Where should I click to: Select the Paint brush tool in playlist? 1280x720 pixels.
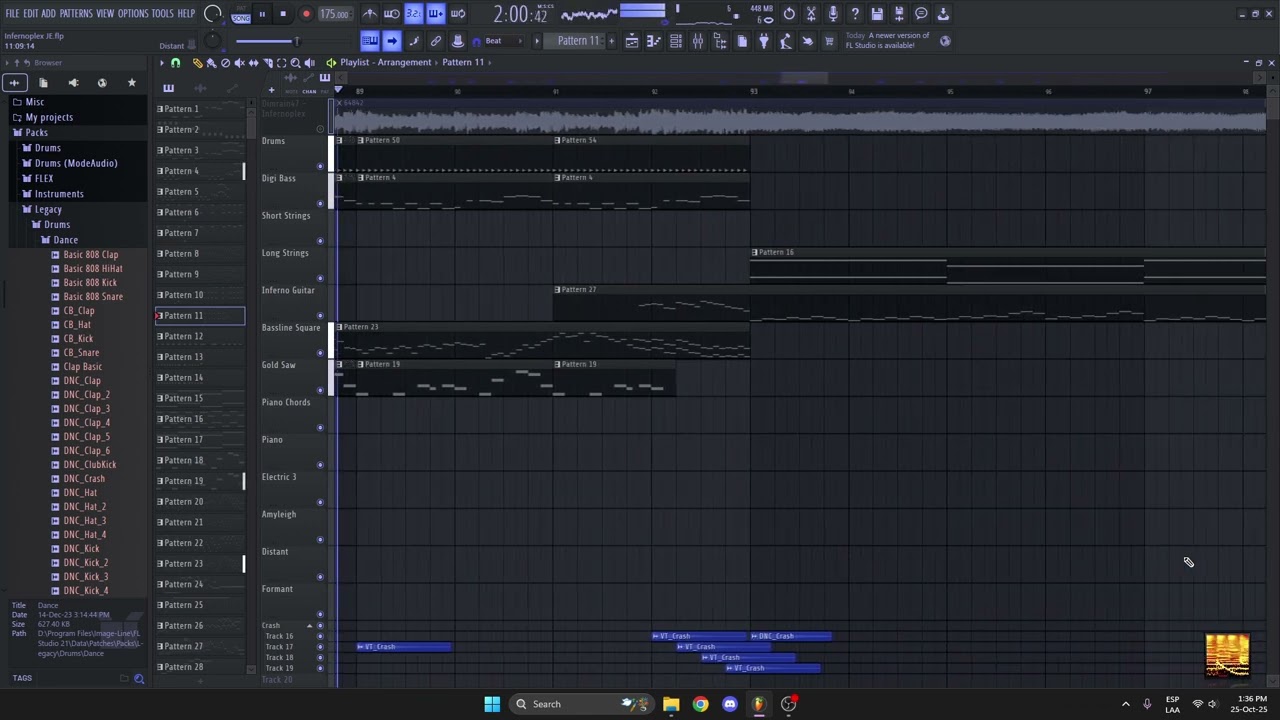pyautogui.click(x=211, y=62)
